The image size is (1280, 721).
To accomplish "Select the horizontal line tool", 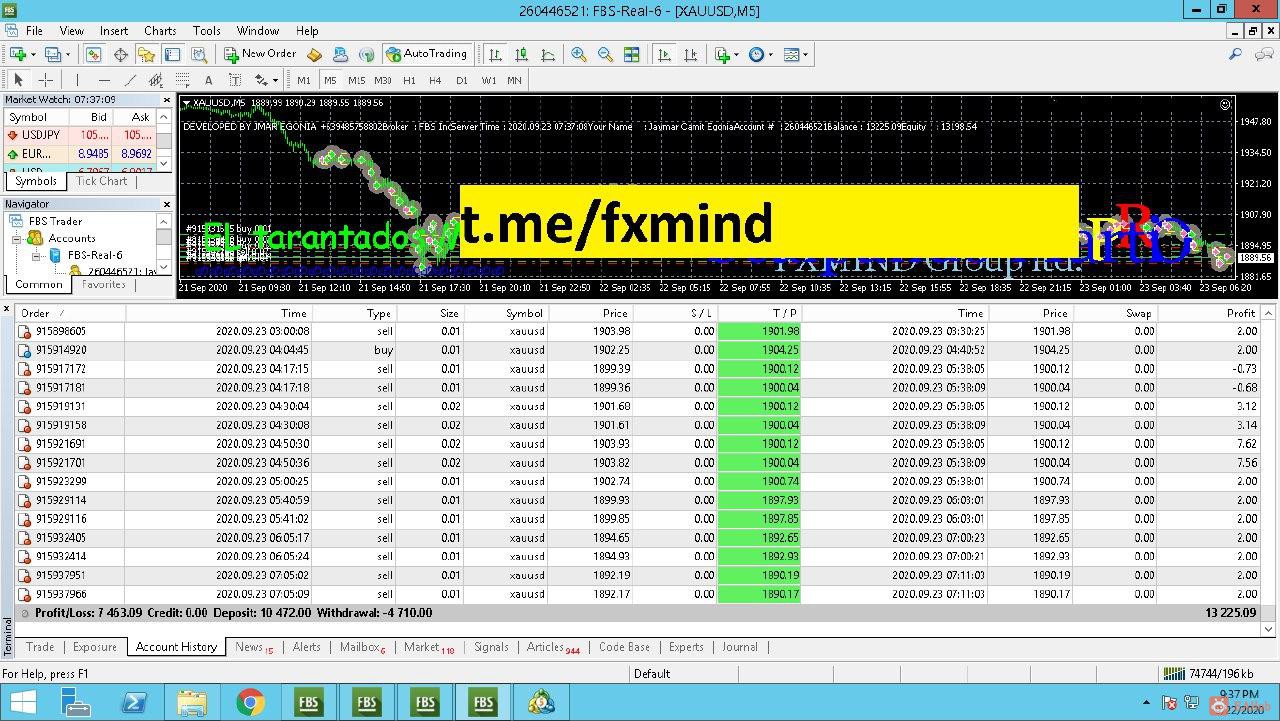I will click(104, 80).
